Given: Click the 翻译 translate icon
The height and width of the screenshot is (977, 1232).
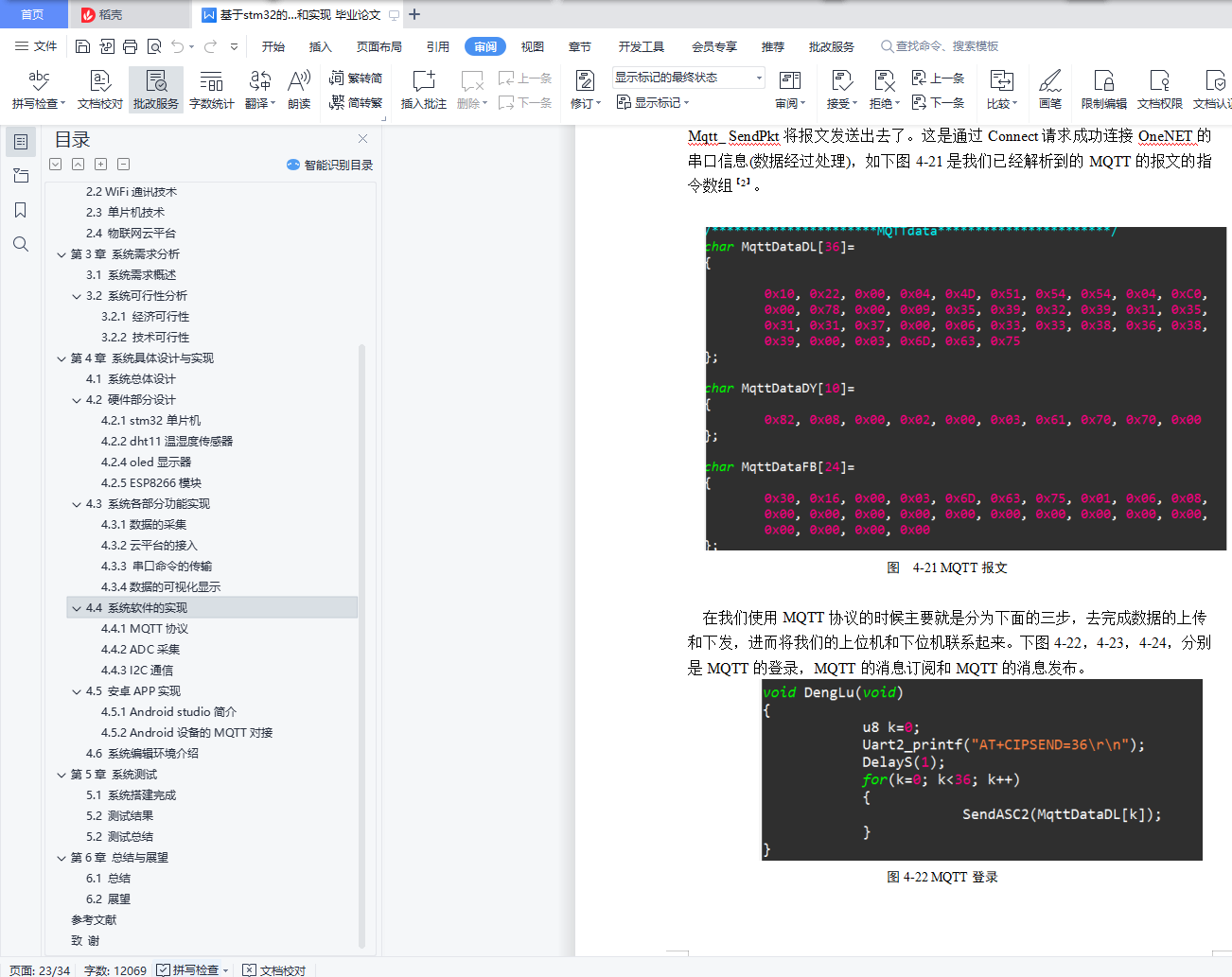Looking at the screenshot, I should point(259,80).
